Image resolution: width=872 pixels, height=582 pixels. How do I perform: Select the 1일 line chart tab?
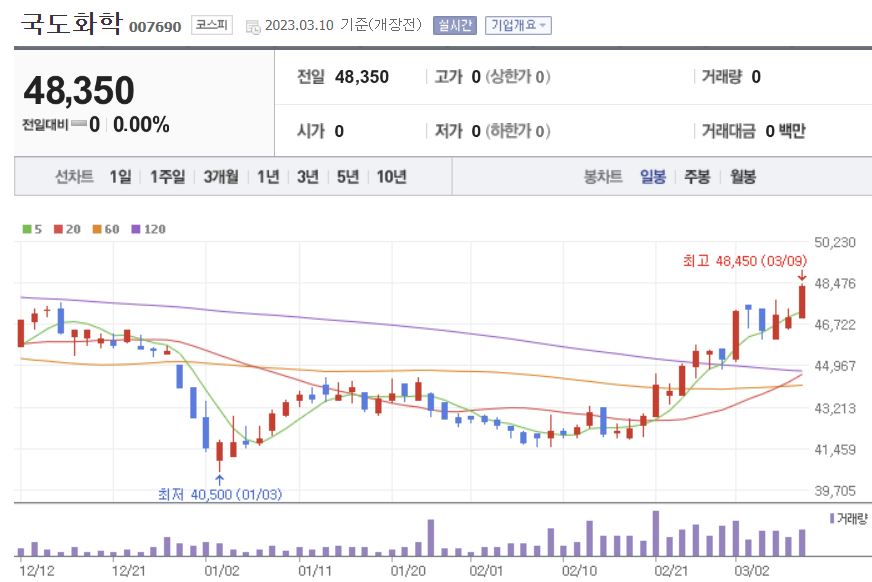pos(120,177)
